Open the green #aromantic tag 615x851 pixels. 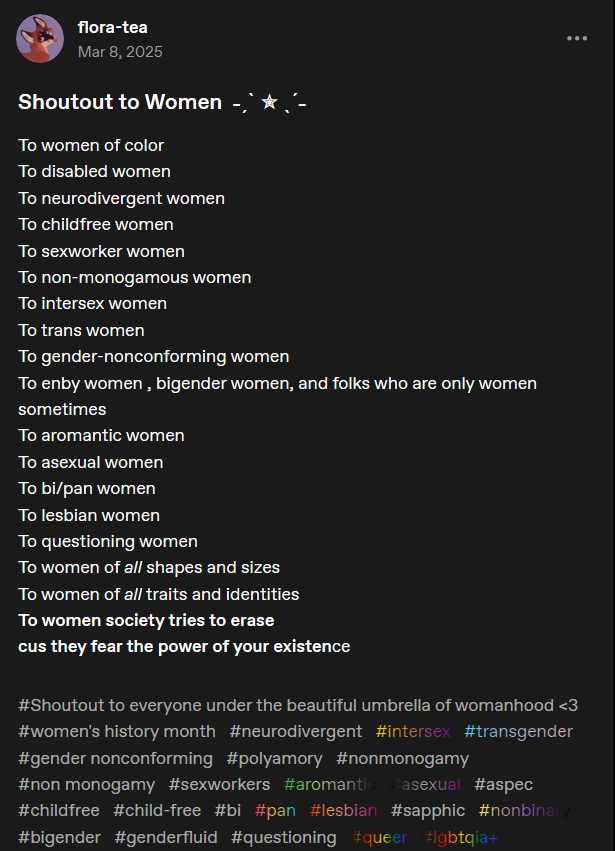(x=330, y=785)
